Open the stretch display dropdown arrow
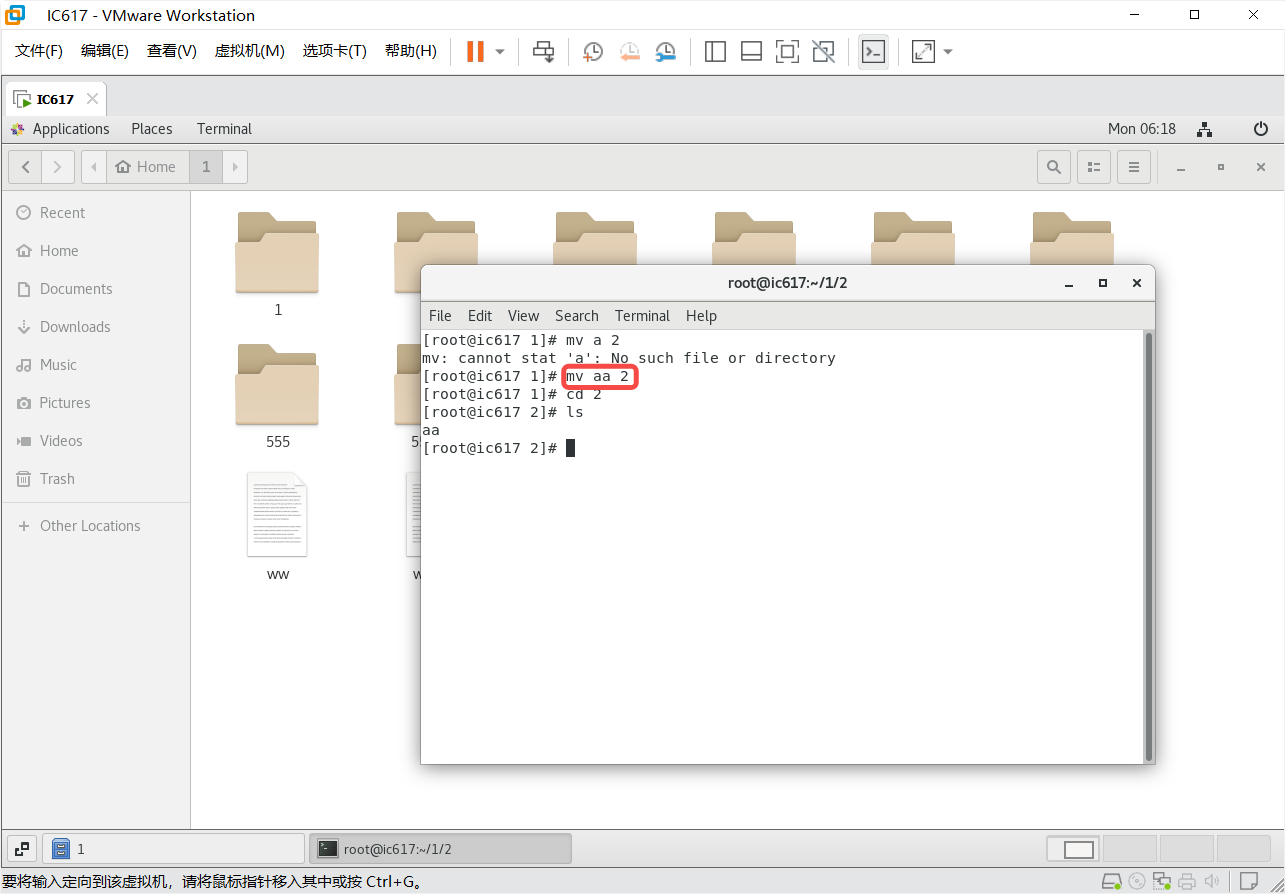 point(948,51)
